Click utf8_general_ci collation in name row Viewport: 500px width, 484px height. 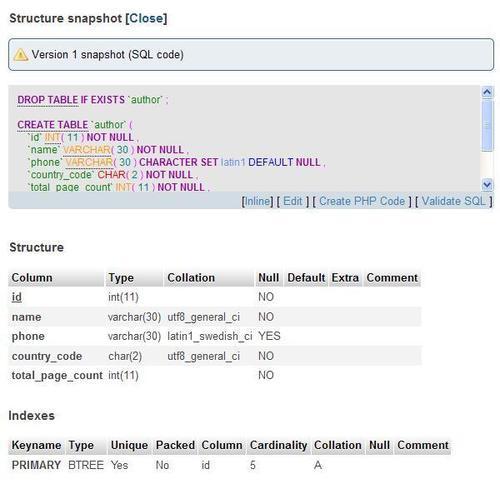pyautogui.click(x=203, y=317)
